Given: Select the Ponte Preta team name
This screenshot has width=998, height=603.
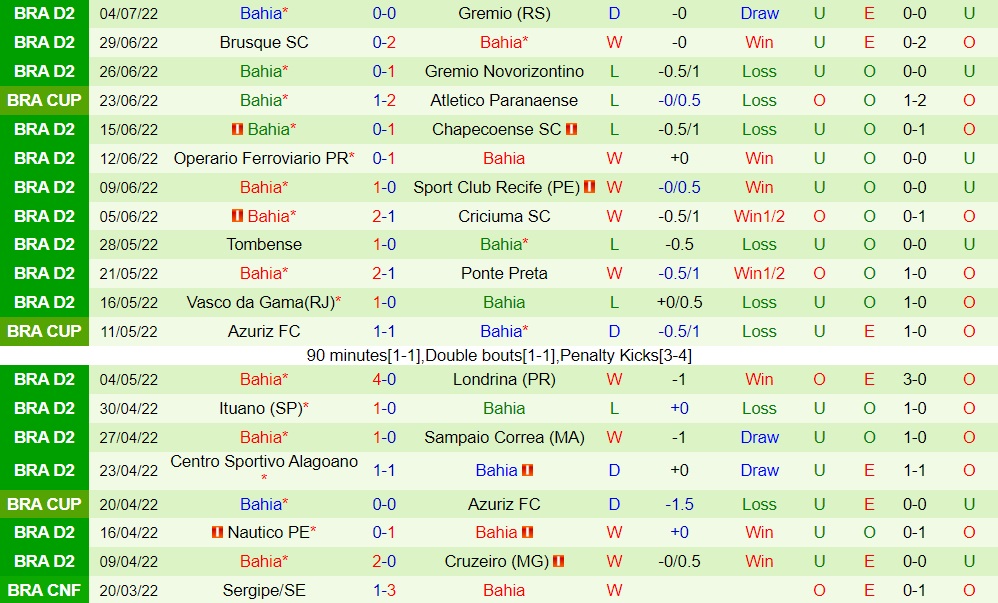Looking at the screenshot, I should (504, 274).
